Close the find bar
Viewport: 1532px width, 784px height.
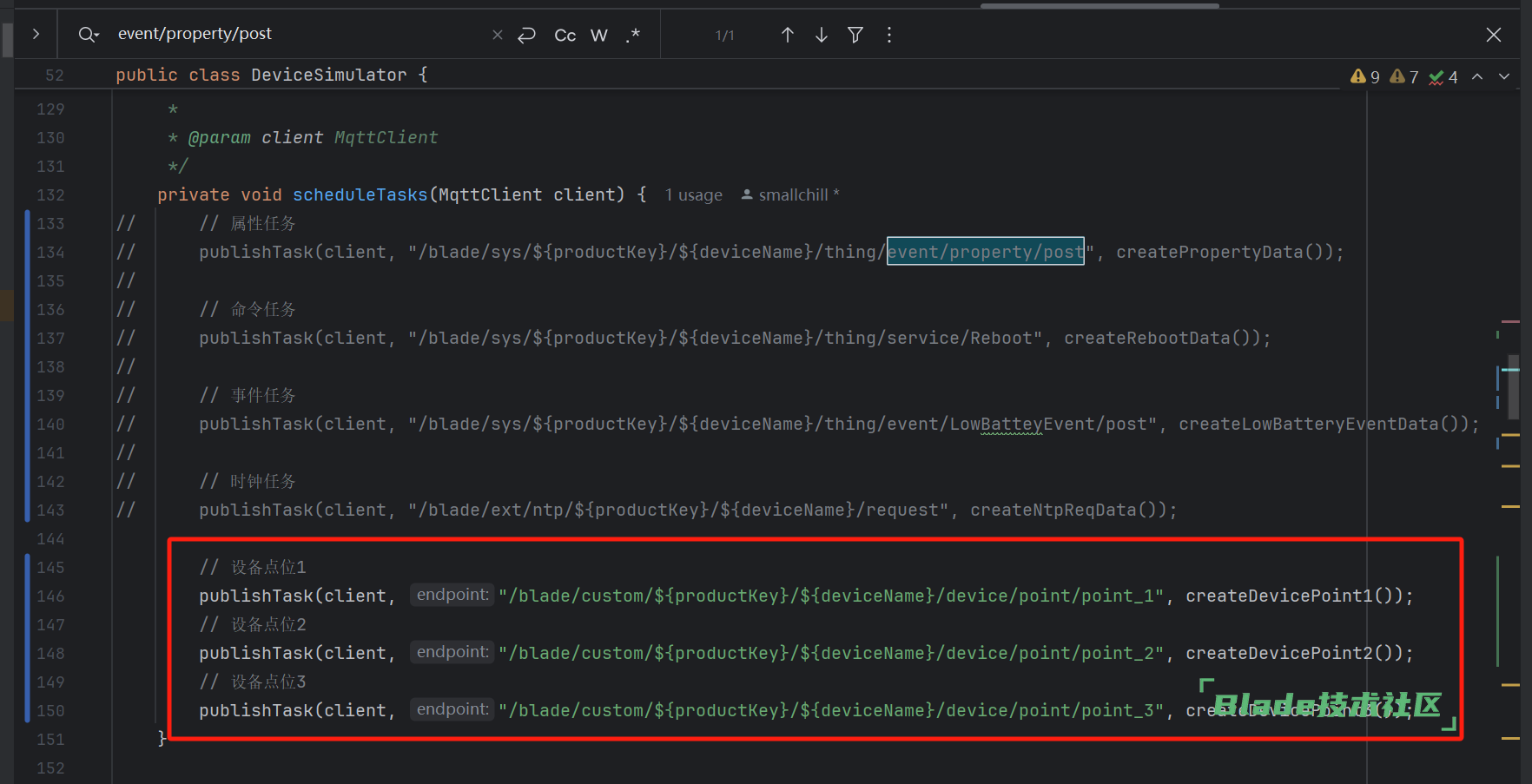(1494, 35)
